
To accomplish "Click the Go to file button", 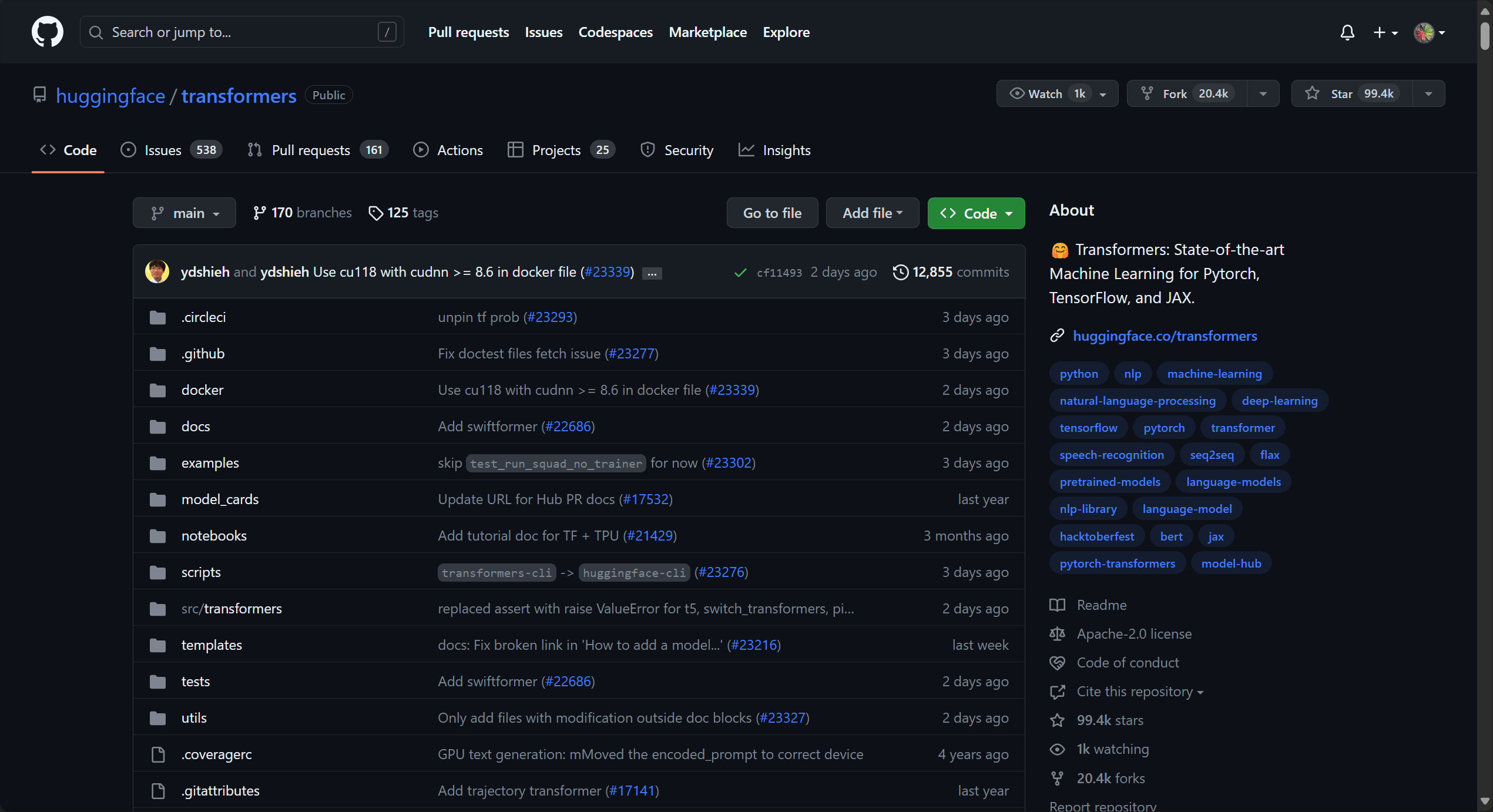I will tap(772, 213).
